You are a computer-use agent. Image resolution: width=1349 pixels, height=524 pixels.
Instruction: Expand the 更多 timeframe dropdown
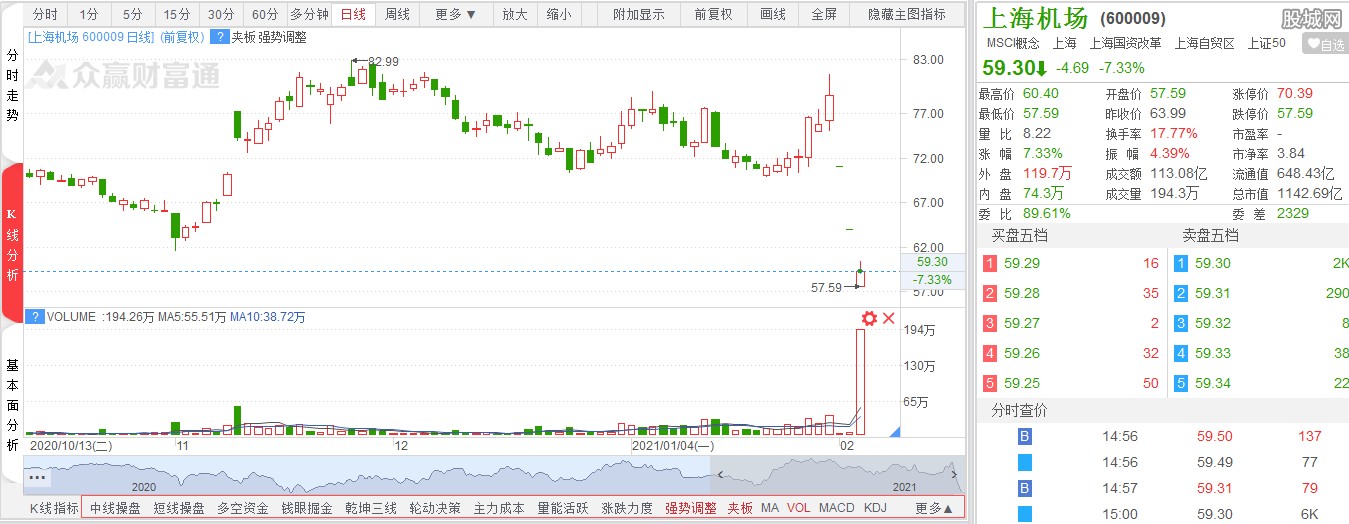pos(456,15)
